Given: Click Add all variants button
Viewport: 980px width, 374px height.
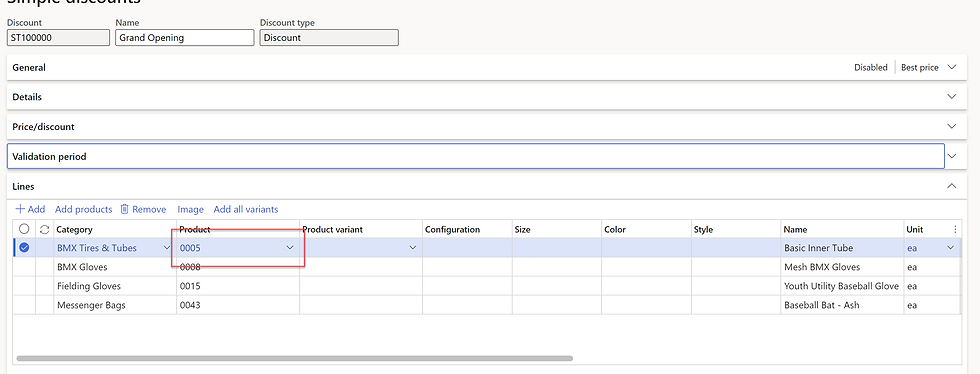Looking at the screenshot, I should (246, 210).
